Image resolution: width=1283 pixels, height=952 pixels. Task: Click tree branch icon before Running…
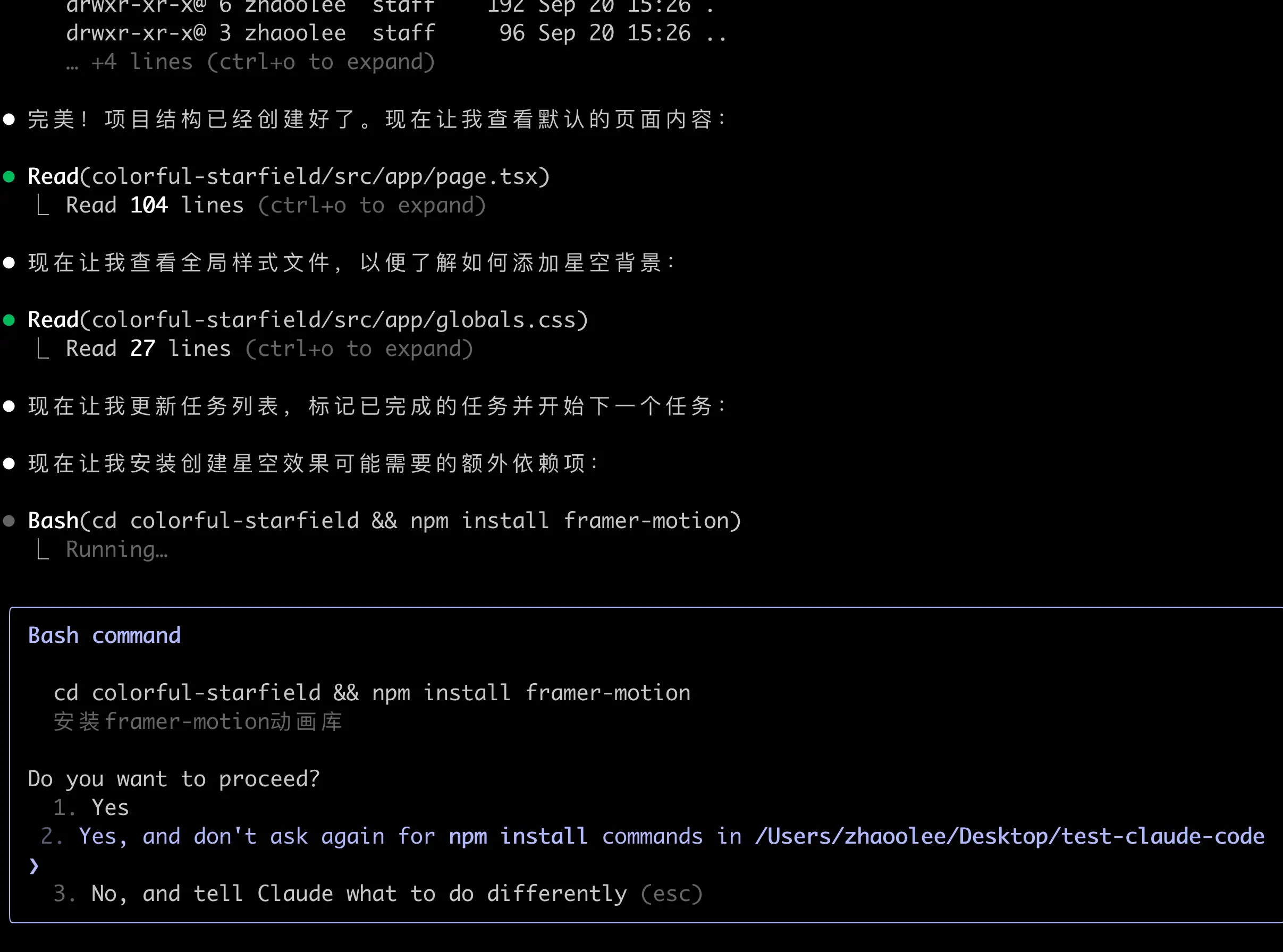point(43,550)
